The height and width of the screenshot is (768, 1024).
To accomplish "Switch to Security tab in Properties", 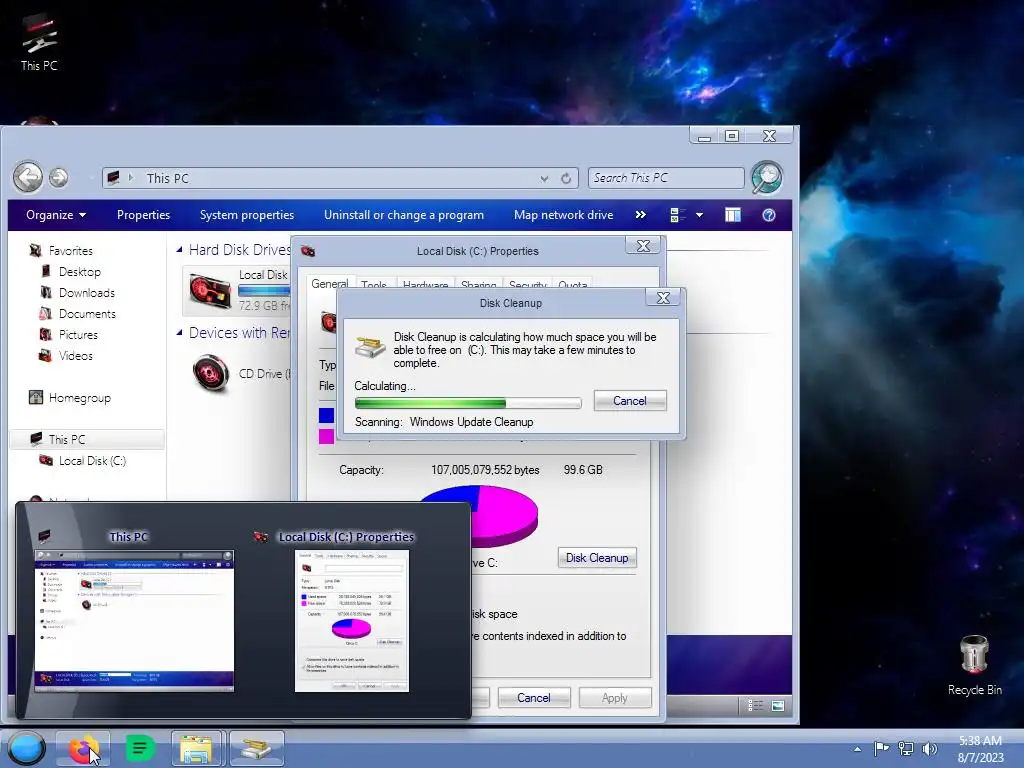I will pos(528,285).
